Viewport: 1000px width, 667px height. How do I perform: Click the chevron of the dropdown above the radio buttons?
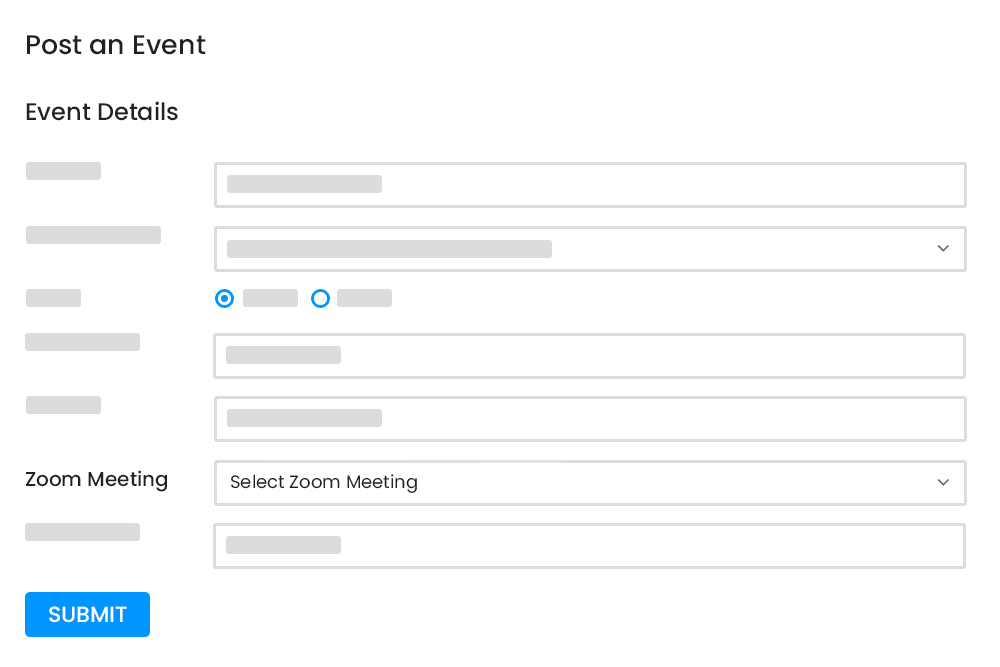943,249
